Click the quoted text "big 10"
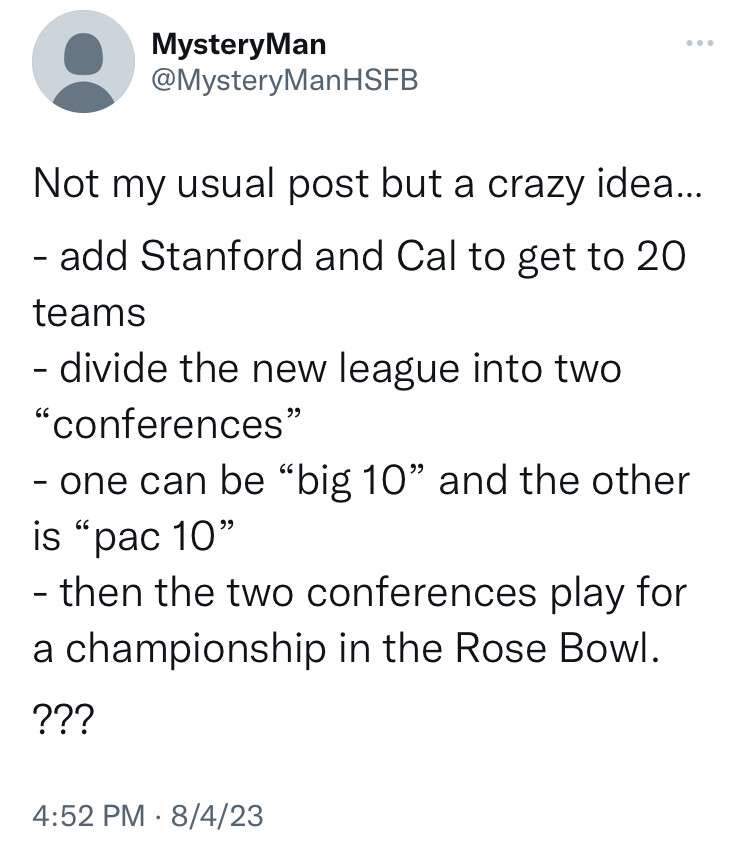Viewport: 750px width, 855px height. 355,480
